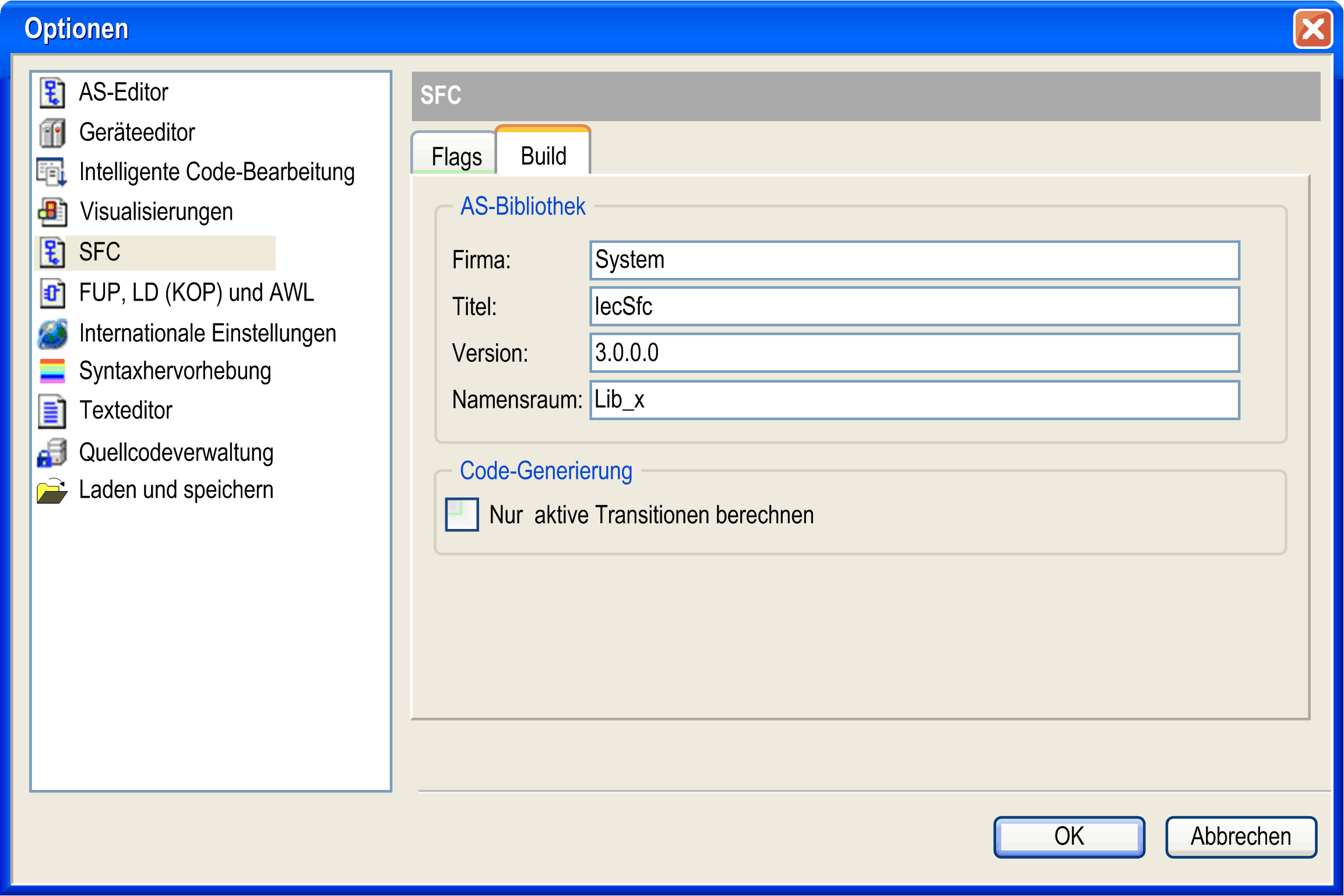
Task: Click the Namensraum field with Lib_x
Action: [914, 400]
